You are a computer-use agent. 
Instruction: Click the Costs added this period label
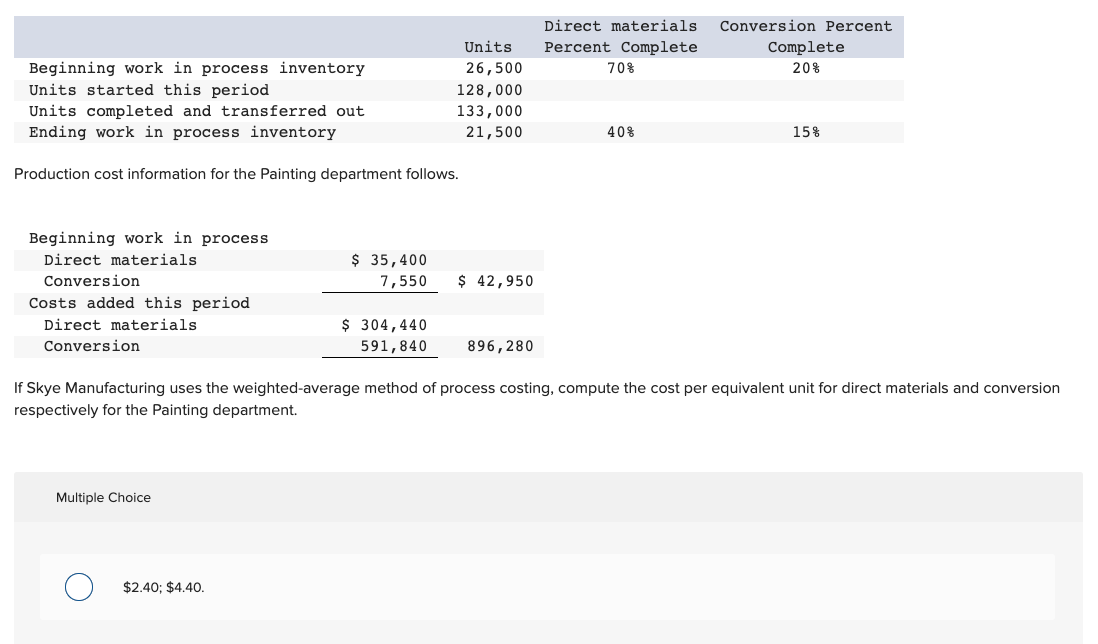[139, 303]
